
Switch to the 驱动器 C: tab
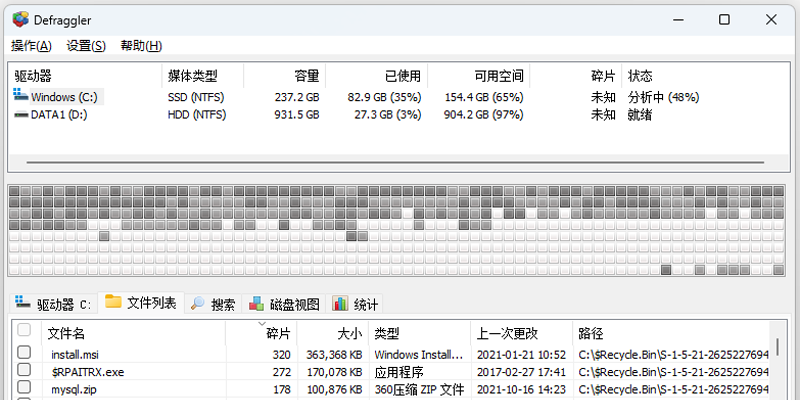[53, 304]
